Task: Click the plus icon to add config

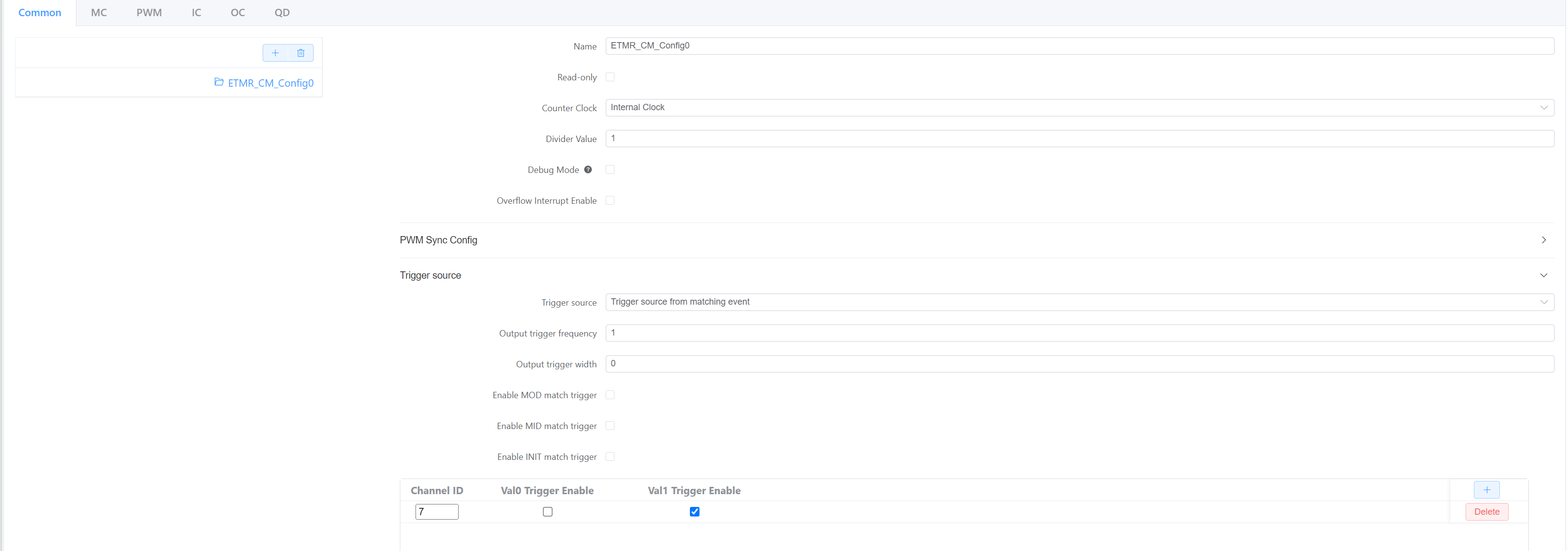Action: [x=275, y=53]
